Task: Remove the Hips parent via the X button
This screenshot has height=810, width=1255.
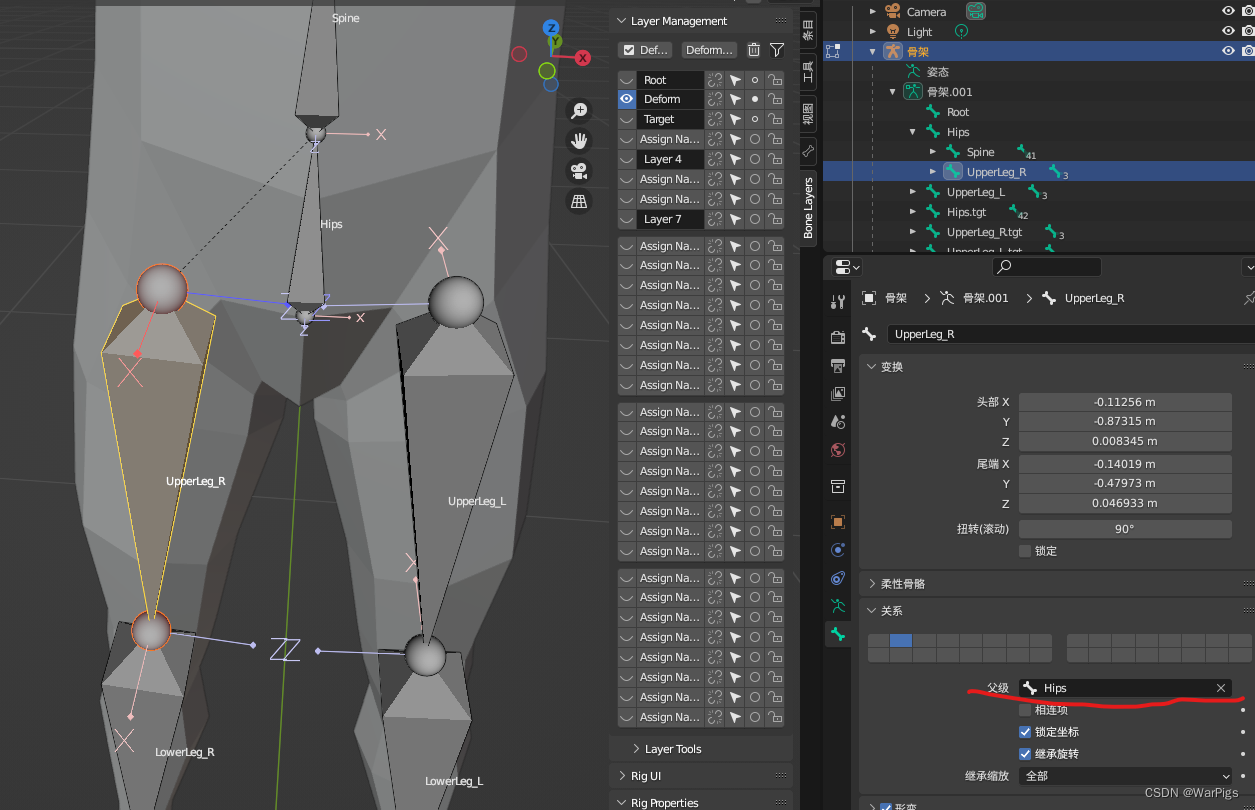Action: 1220,688
